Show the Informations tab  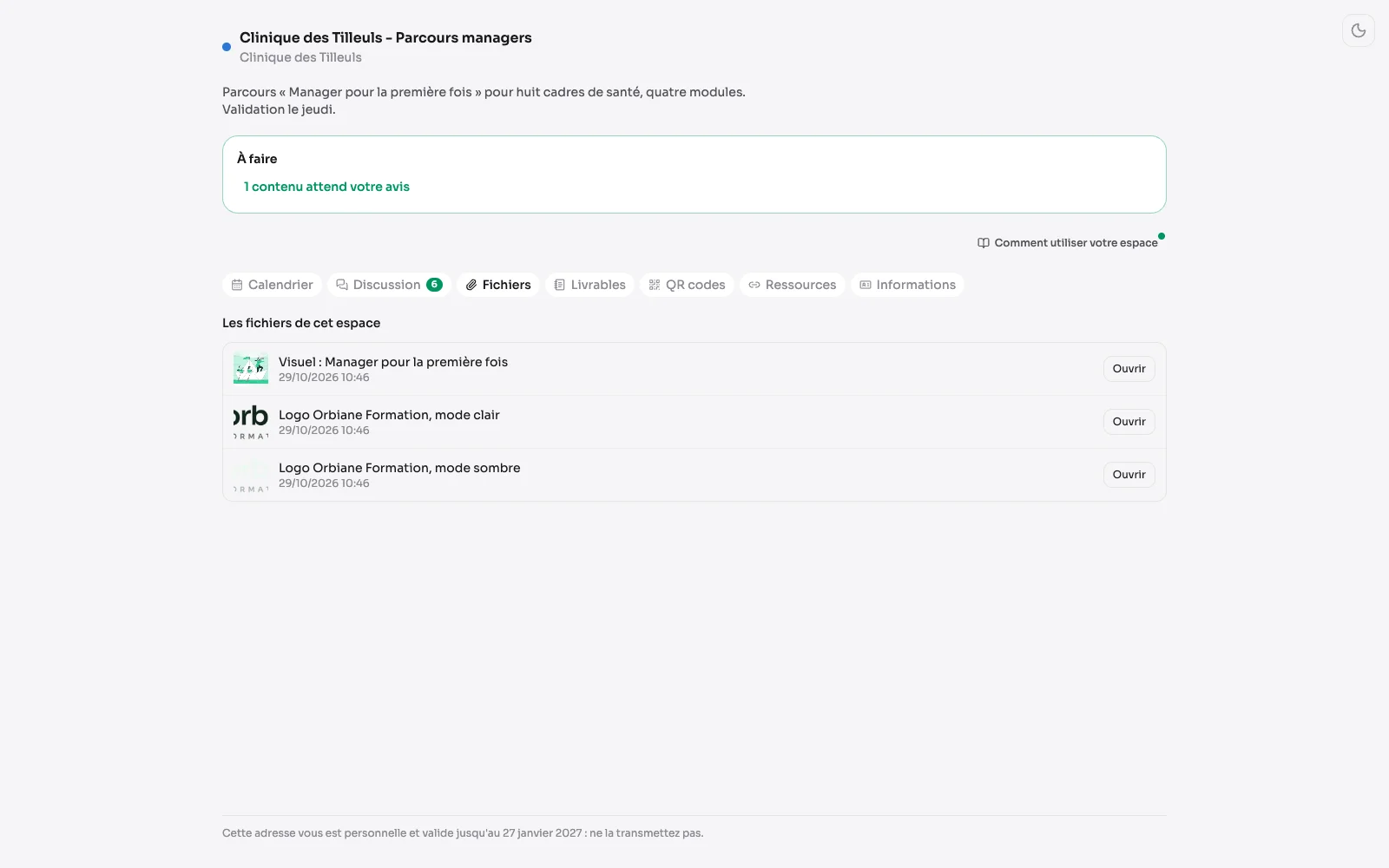[907, 285]
